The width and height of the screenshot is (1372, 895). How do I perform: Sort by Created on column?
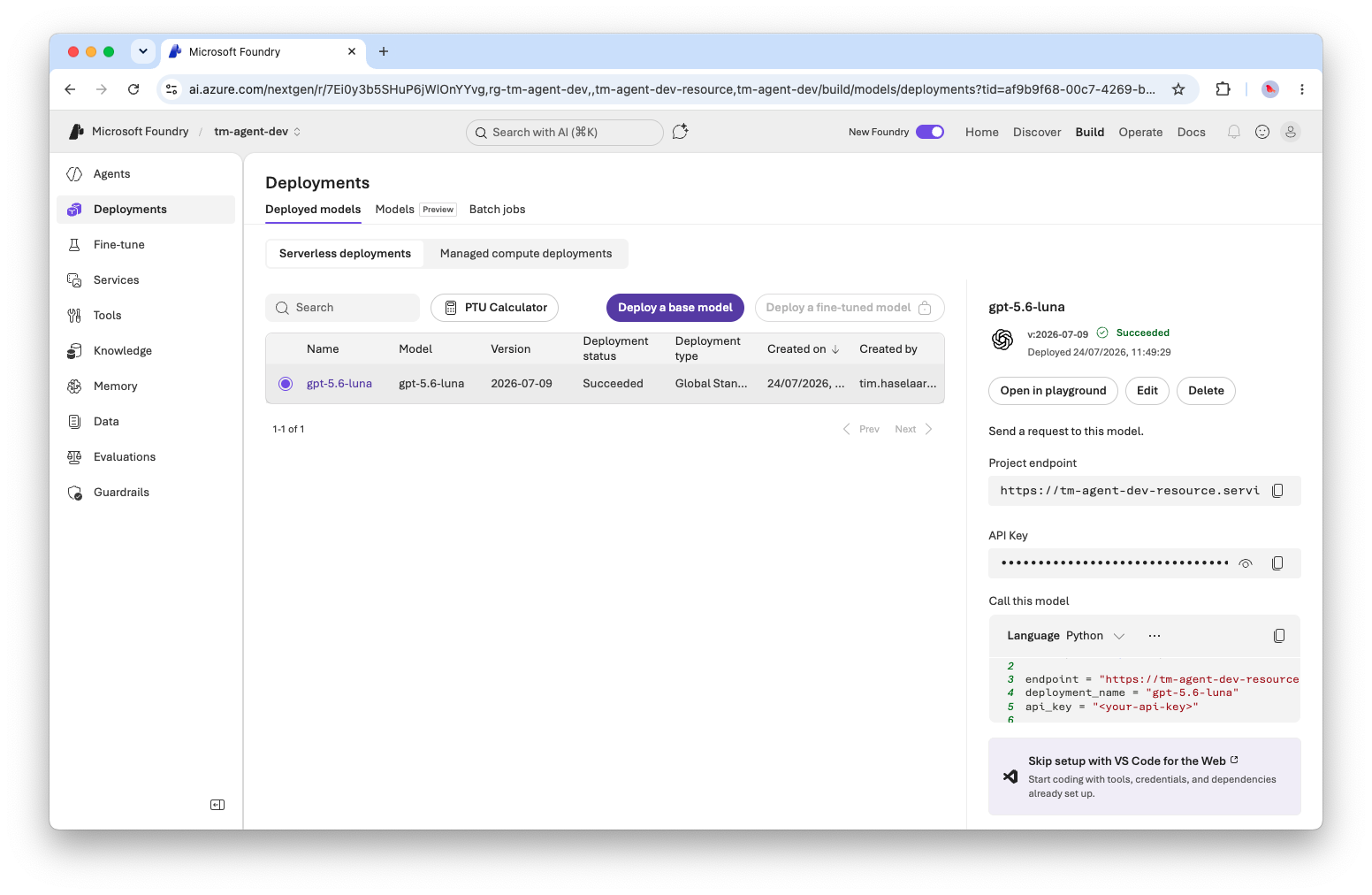click(x=803, y=349)
